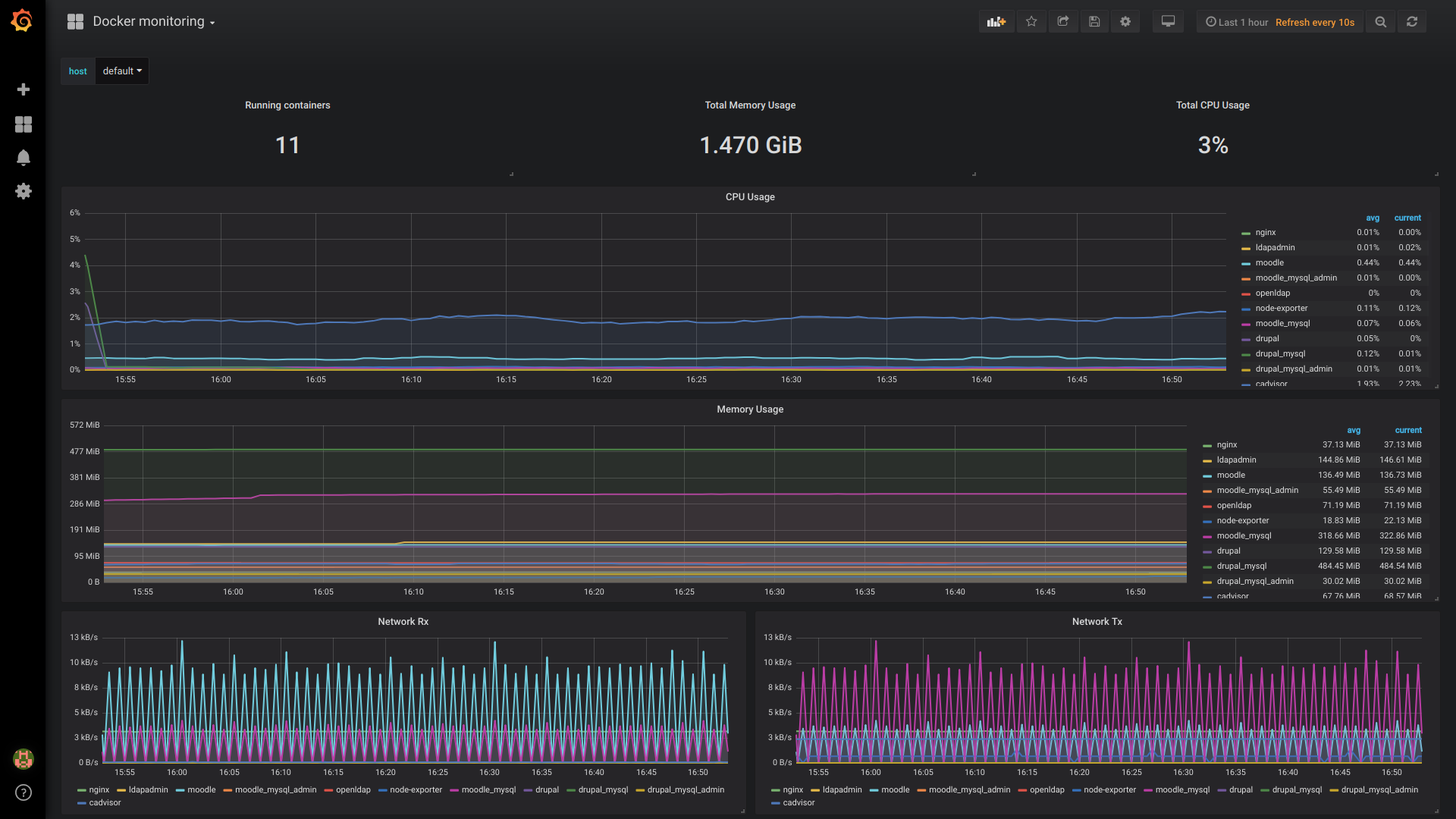The height and width of the screenshot is (819, 1456).
Task: Click openldap color swatch in CPU legend
Action: point(1246,294)
